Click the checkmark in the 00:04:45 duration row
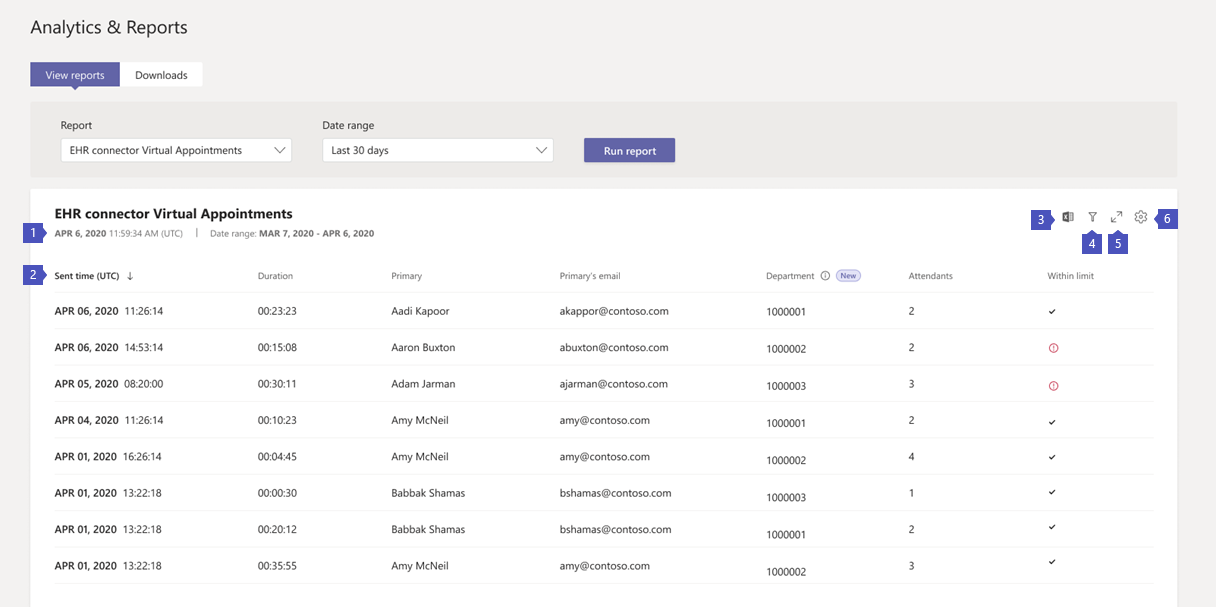Screen dimensions: 1216x607 pos(1052,457)
